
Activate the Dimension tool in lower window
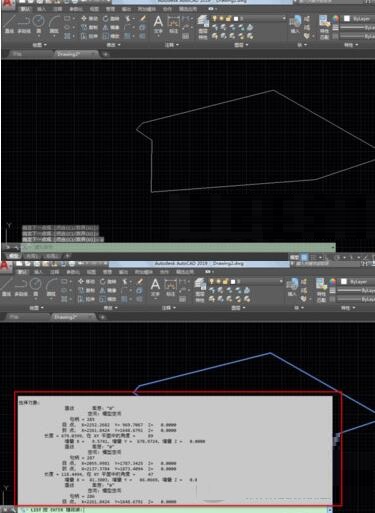[170, 288]
